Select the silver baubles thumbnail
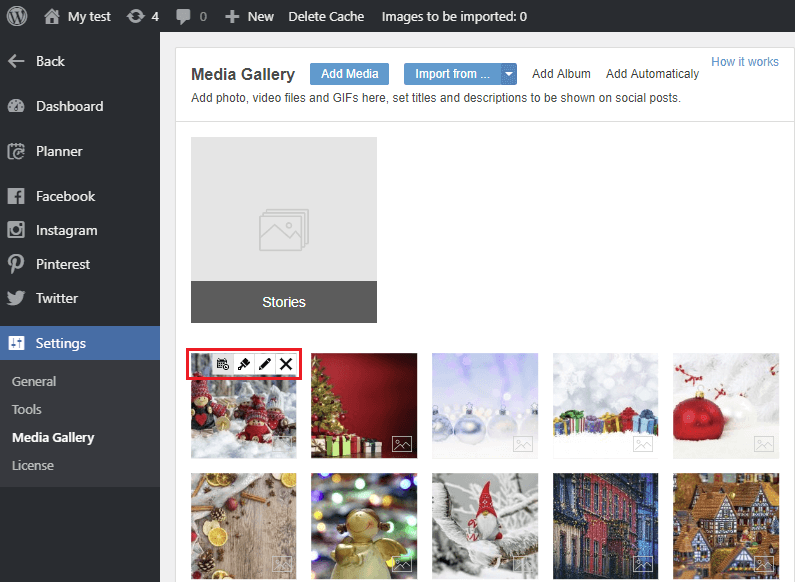The width and height of the screenshot is (795, 582). pos(485,406)
